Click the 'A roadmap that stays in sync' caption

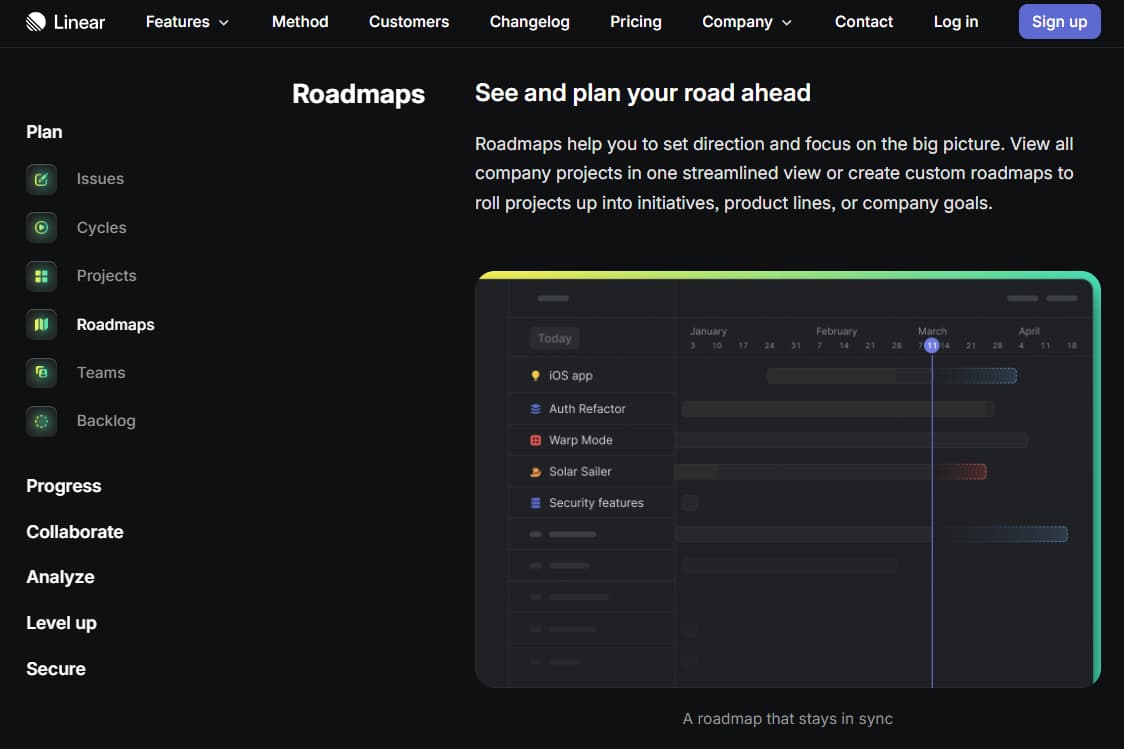click(788, 718)
